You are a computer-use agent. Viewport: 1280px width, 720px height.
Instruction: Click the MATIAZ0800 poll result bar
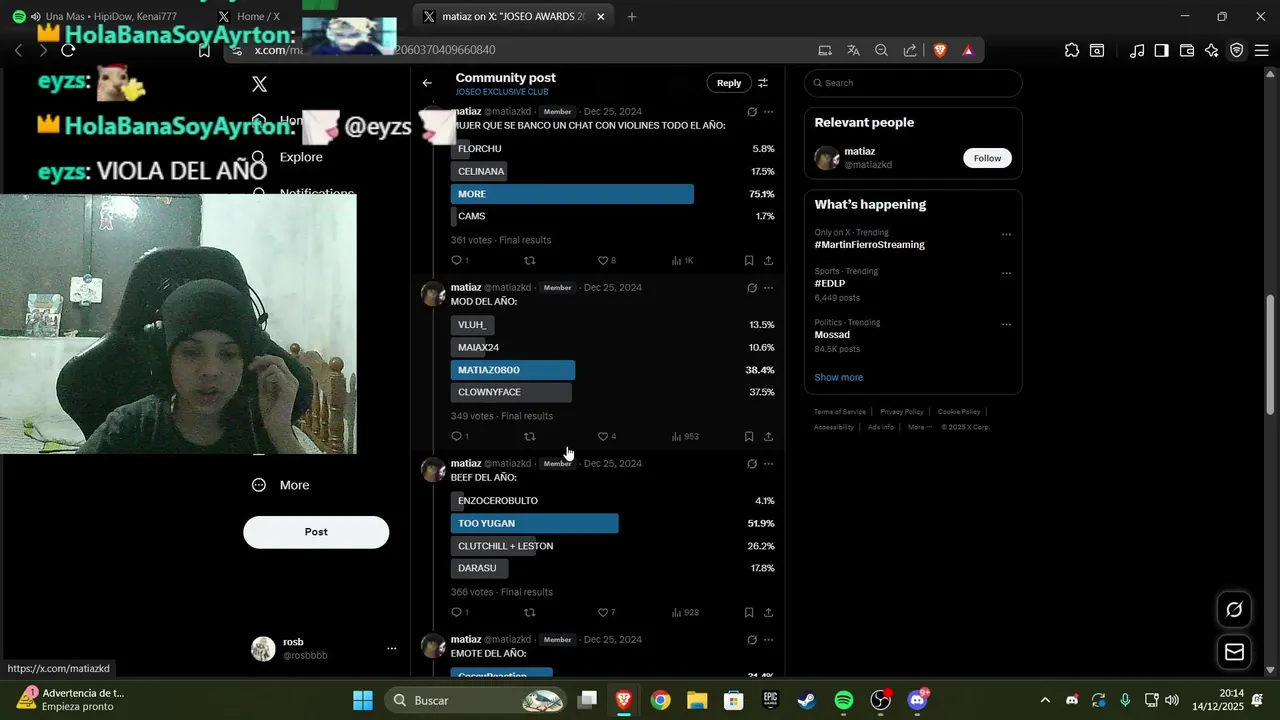coord(513,370)
